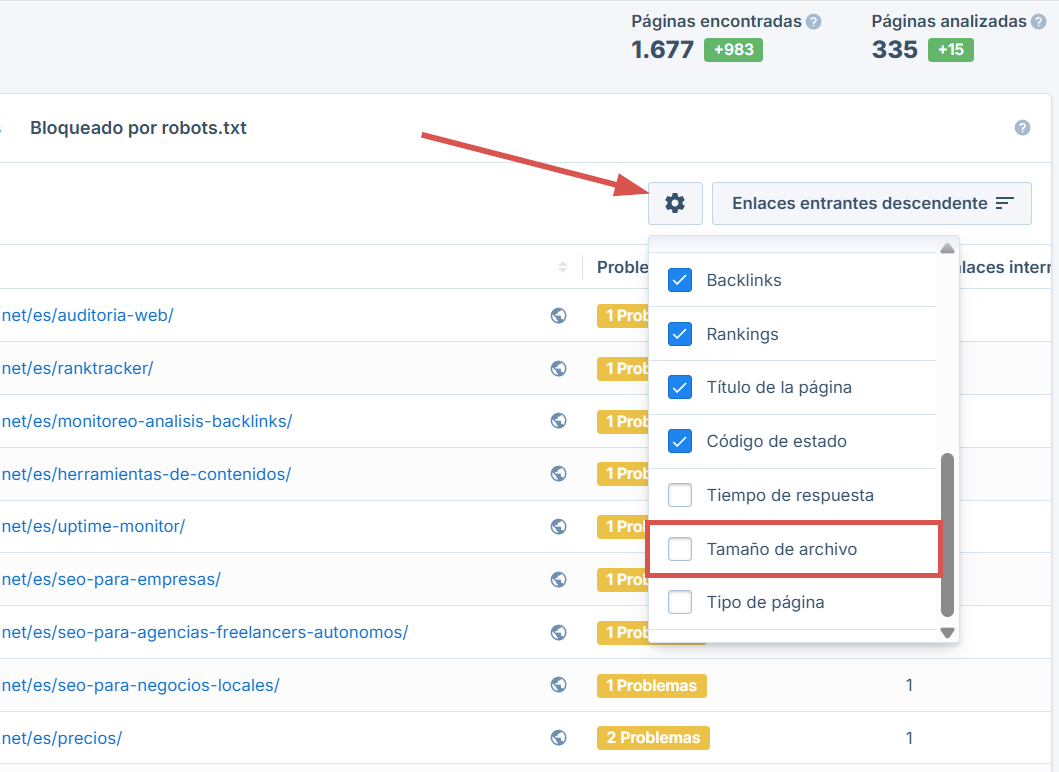1059x772 pixels.
Task: Click globe icon for auditoria-web row
Action: point(559,316)
